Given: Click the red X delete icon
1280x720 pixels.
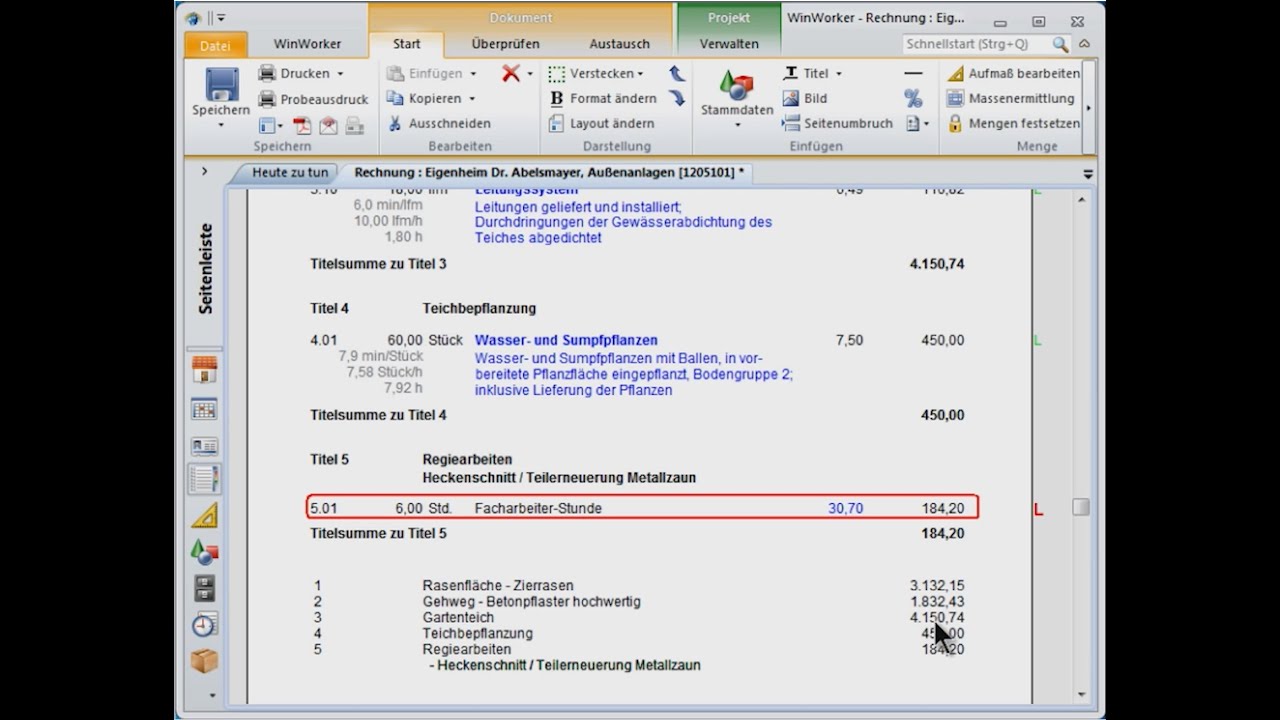Looking at the screenshot, I should coord(511,73).
